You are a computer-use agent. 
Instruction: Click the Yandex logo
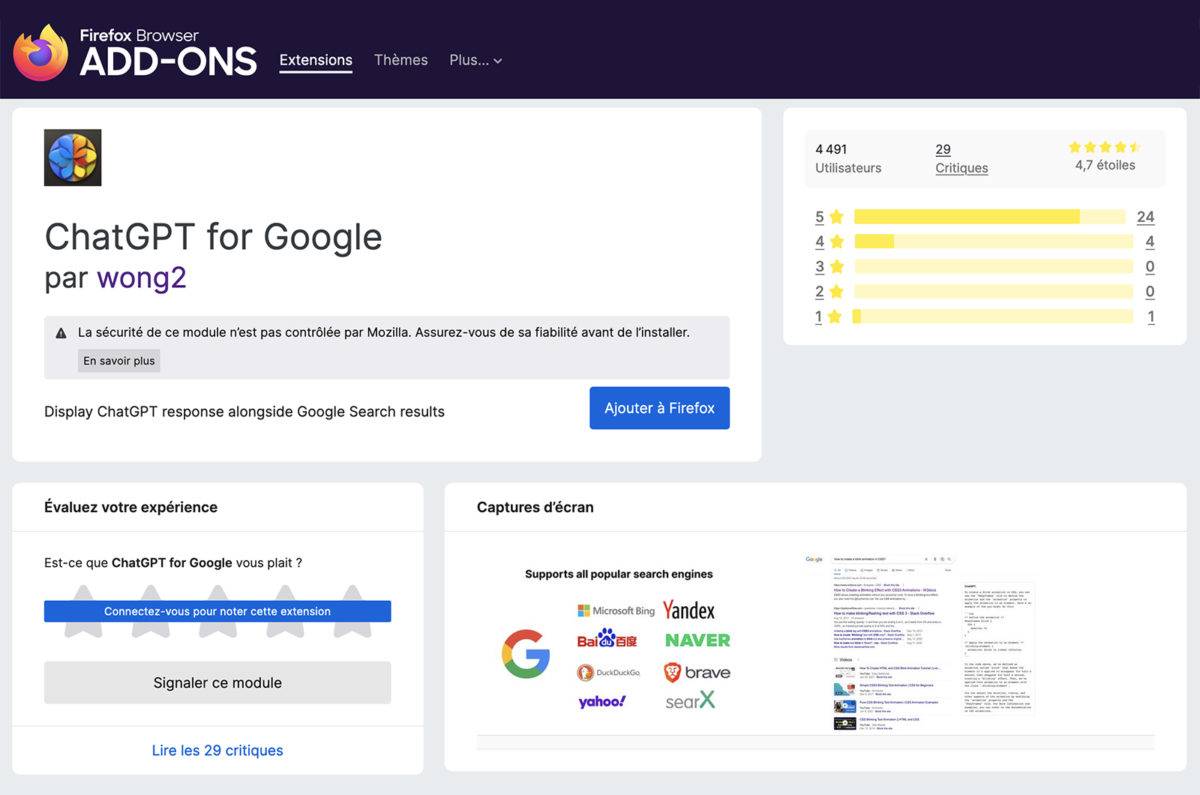click(689, 610)
